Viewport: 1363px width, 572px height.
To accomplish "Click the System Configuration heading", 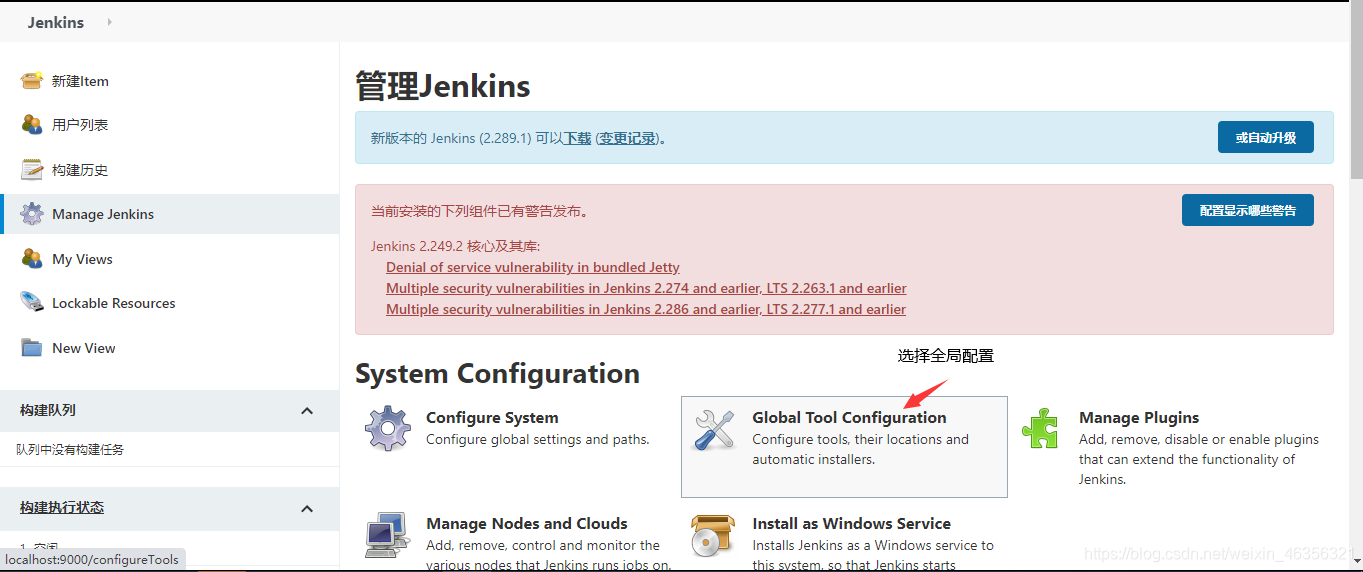I will pyautogui.click(x=497, y=373).
